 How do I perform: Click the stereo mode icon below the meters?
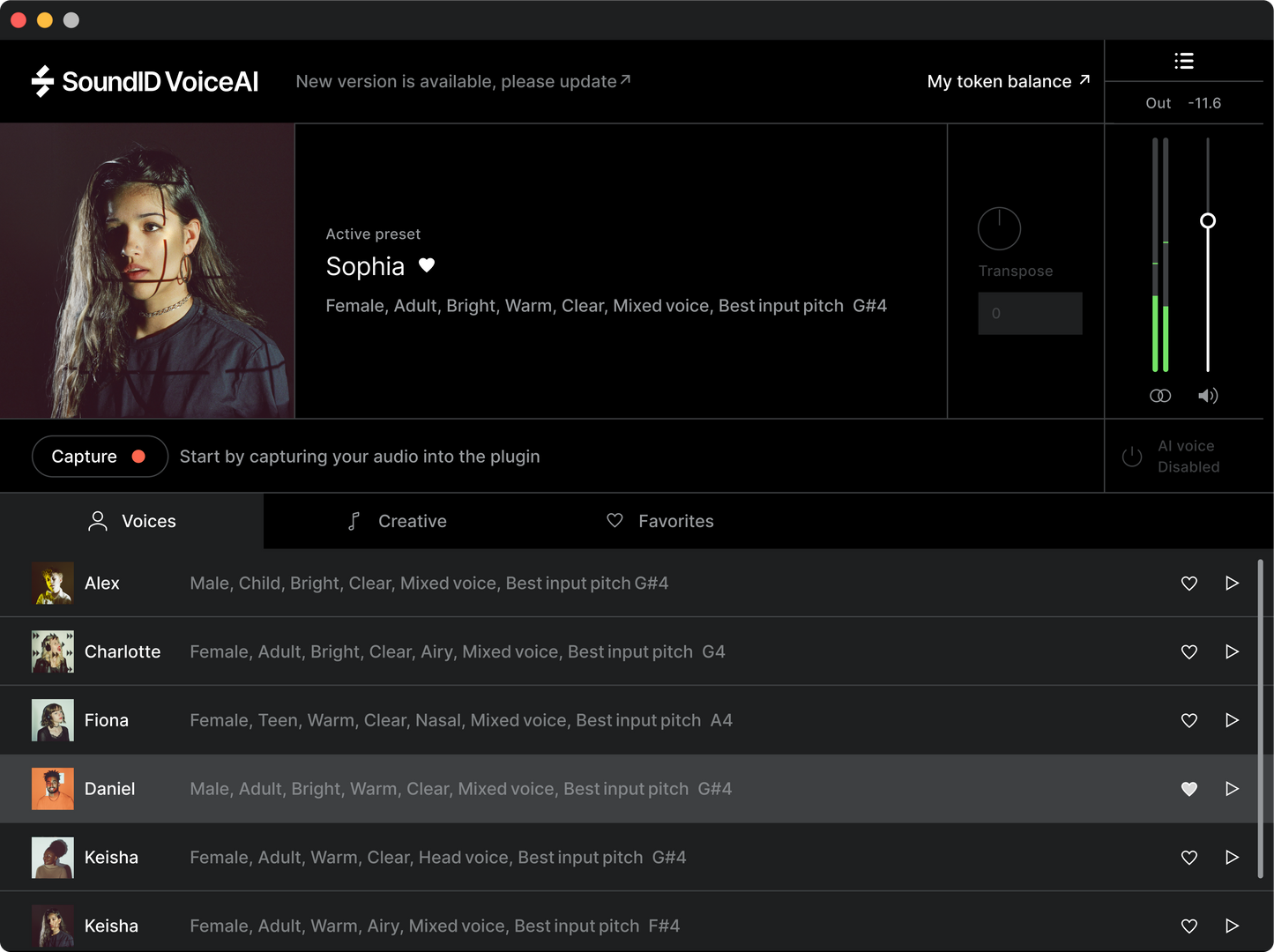pyautogui.click(x=1160, y=396)
